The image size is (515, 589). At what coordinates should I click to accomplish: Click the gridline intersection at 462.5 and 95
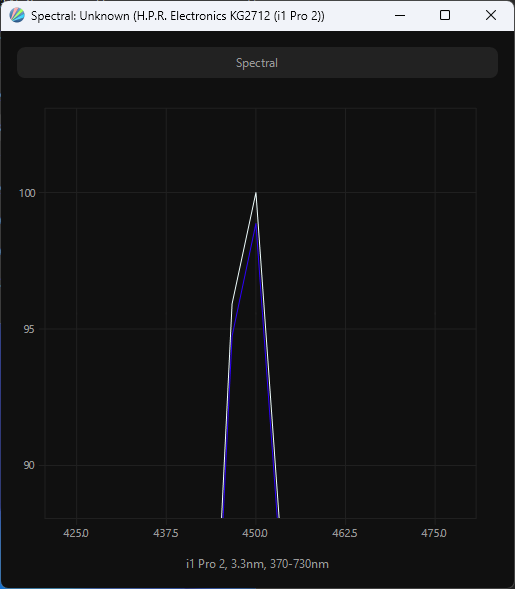(x=345, y=329)
